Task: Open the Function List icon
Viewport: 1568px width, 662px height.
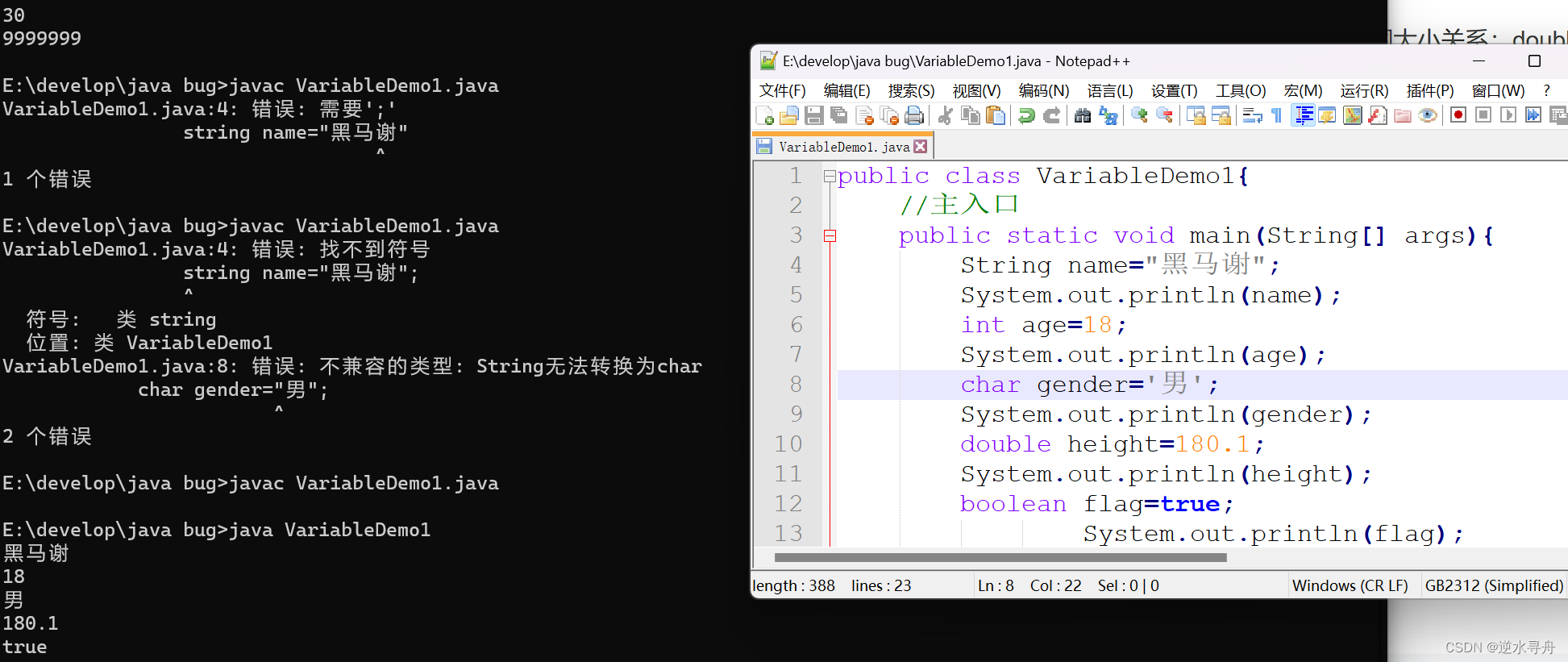Action: pyautogui.click(x=1378, y=116)
